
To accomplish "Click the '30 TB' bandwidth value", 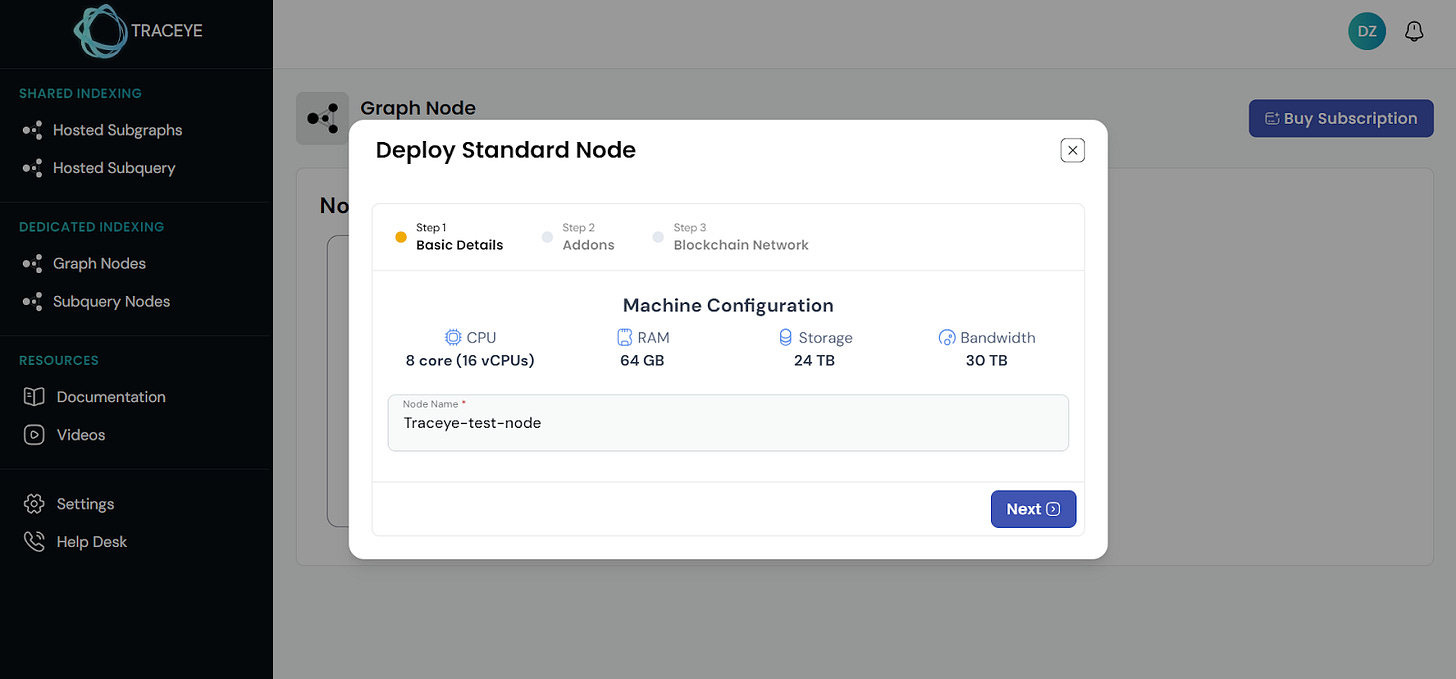I will click(986, 360).
